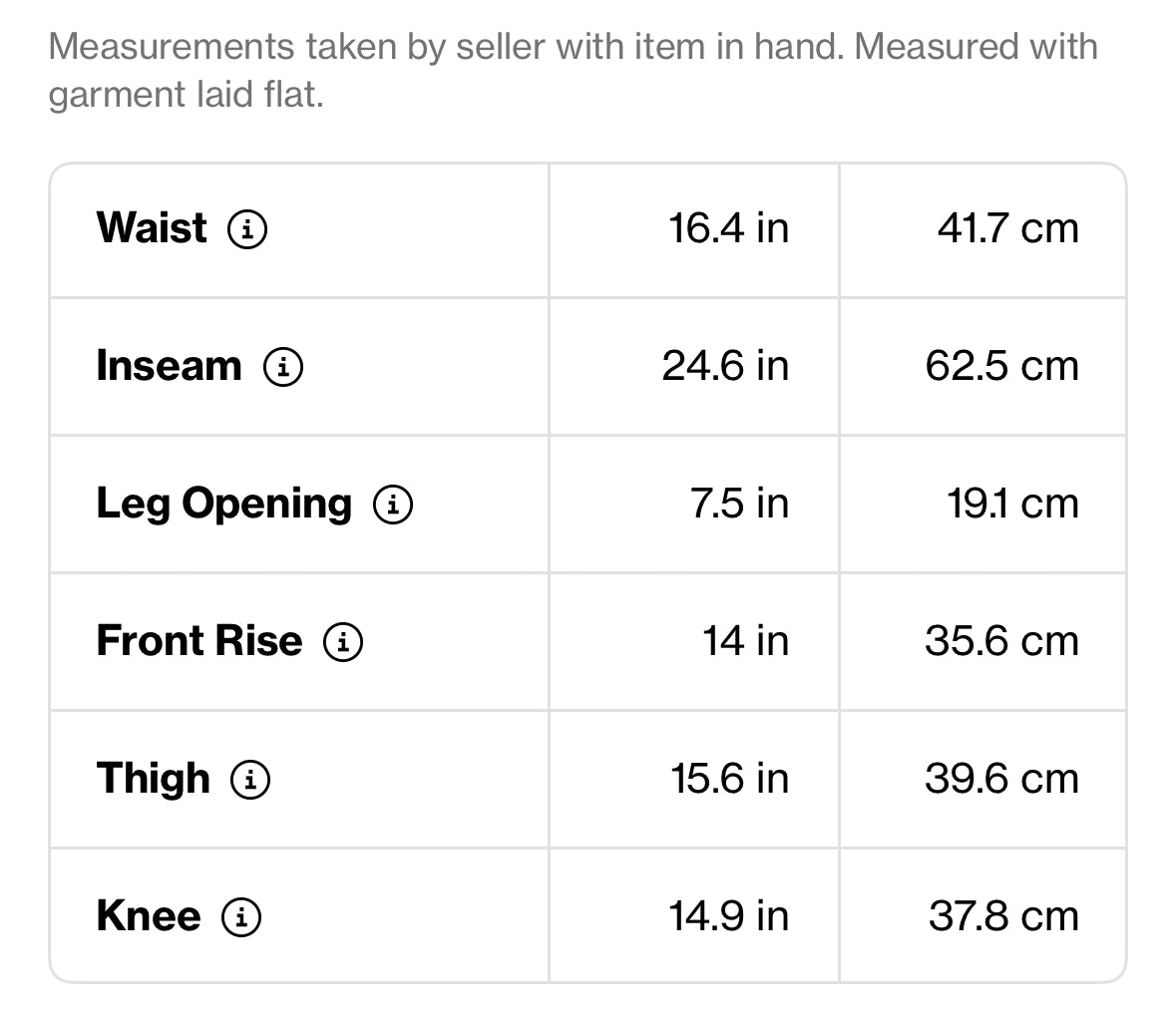
Task: Click the 37.8 cm knee value
Action: click(1004, 916)
